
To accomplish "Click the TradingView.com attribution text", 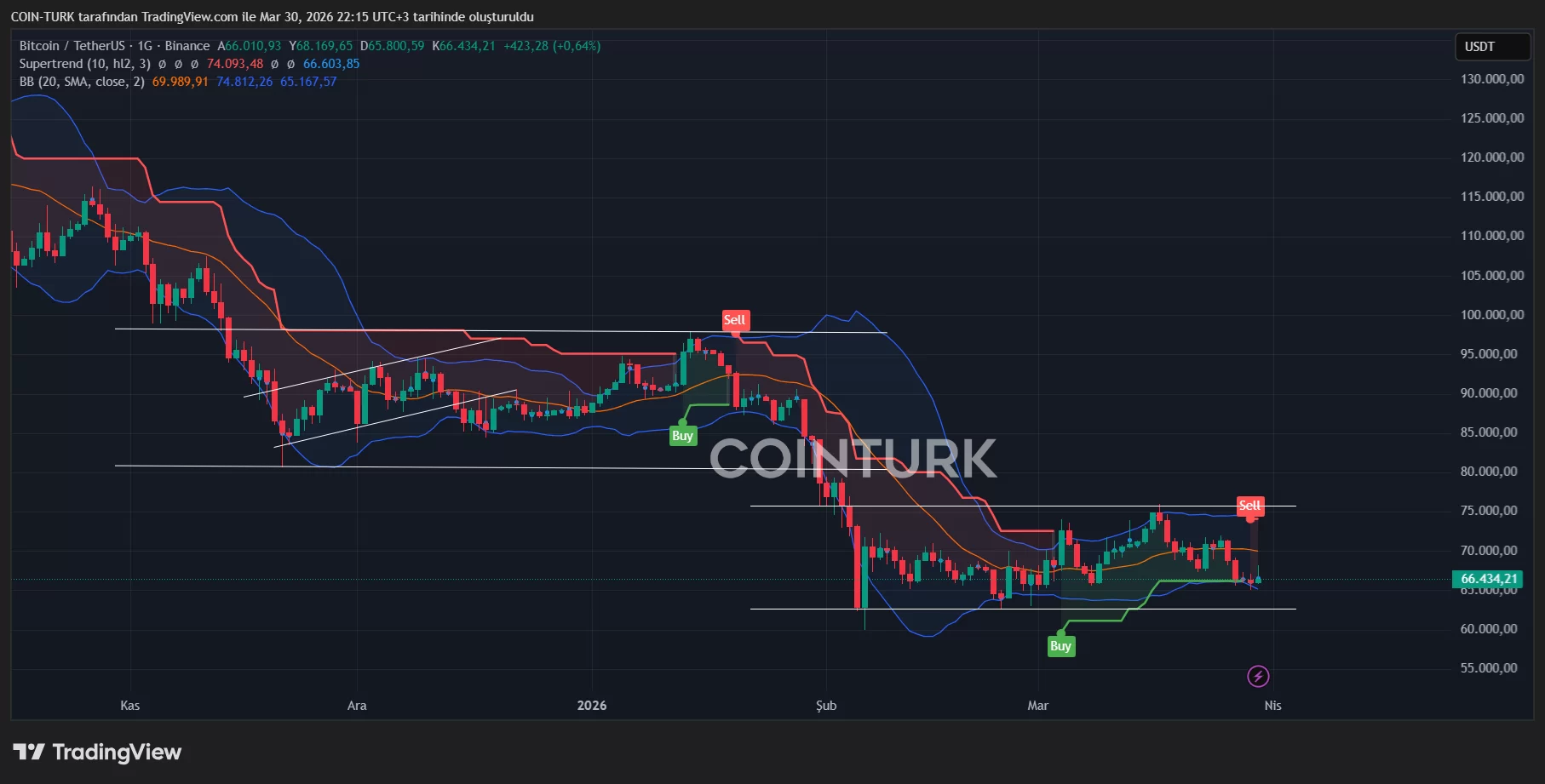I will click(181, 16).
